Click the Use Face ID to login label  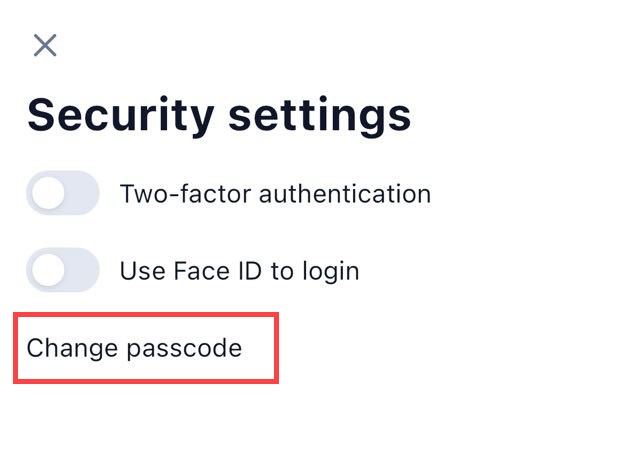pyautogui.click(x=239, y=270)
